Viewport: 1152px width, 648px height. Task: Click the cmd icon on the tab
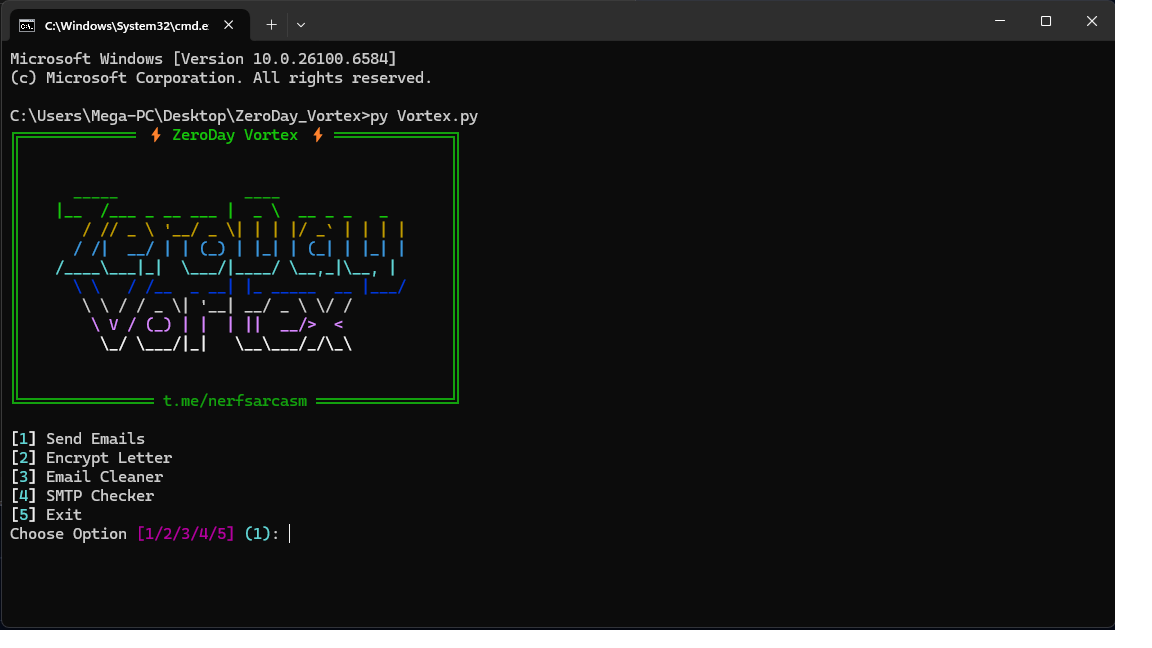click(27, 26)
